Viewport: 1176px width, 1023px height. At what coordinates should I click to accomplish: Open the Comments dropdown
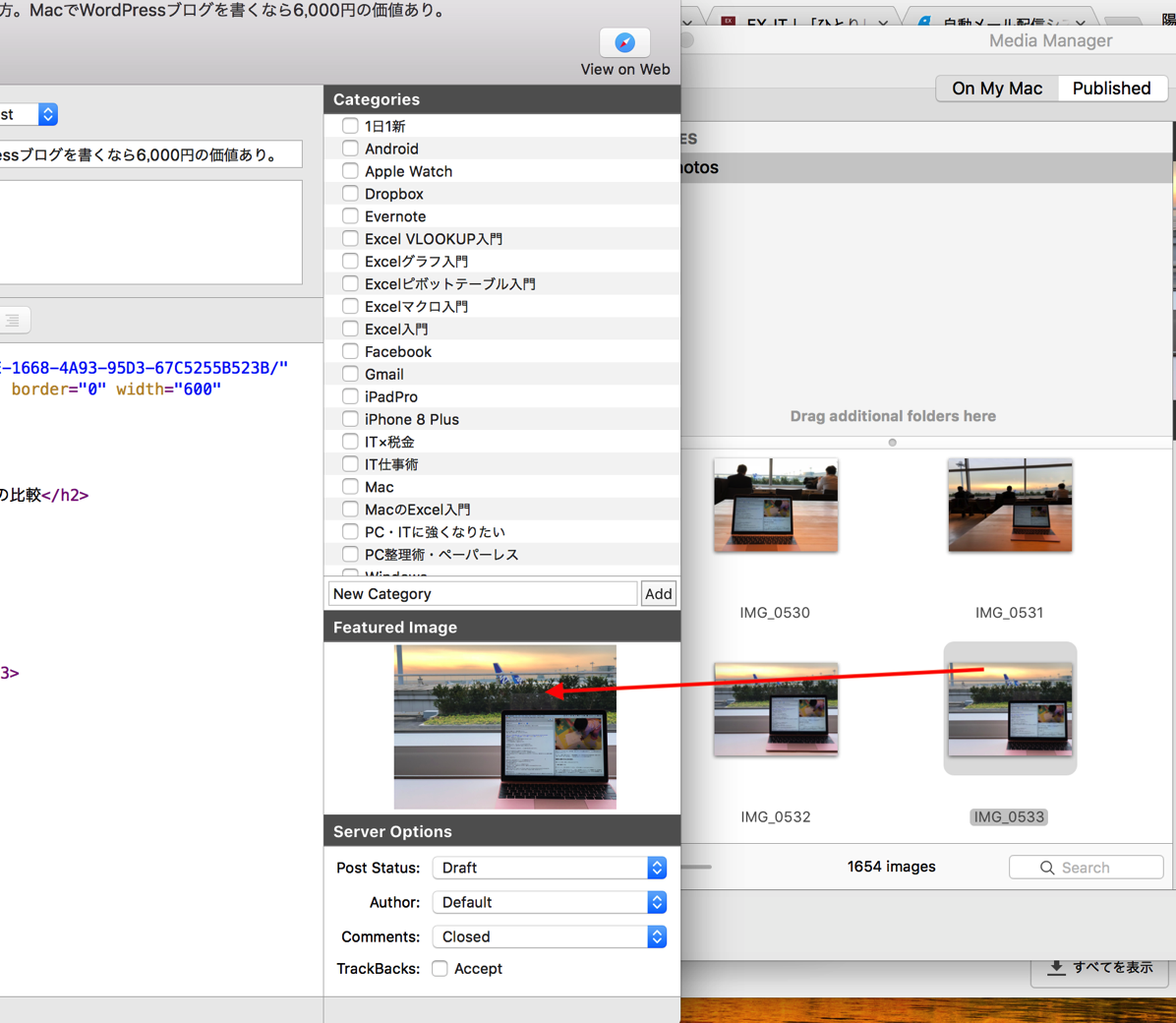point(550,936)
